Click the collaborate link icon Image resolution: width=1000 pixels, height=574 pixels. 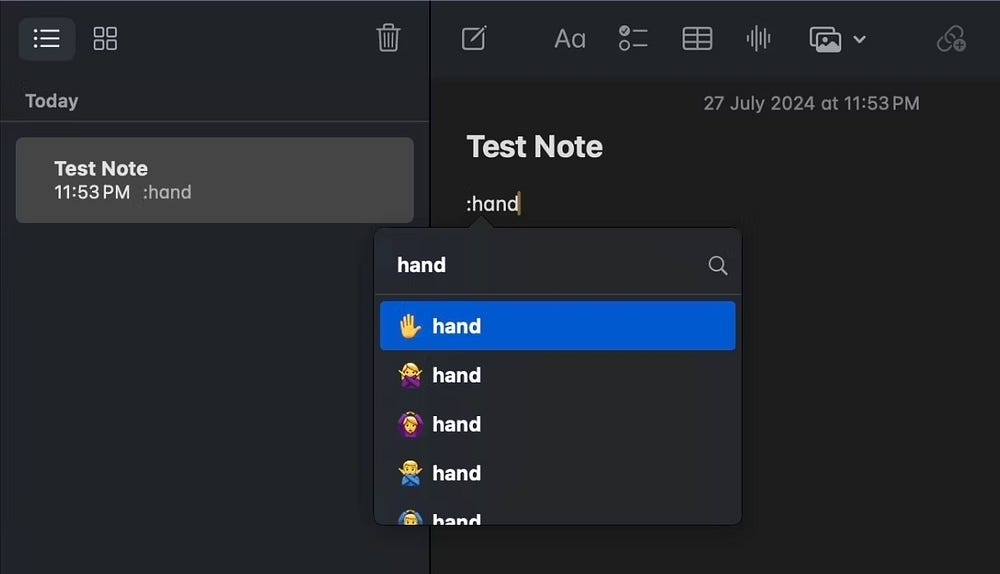950,39
